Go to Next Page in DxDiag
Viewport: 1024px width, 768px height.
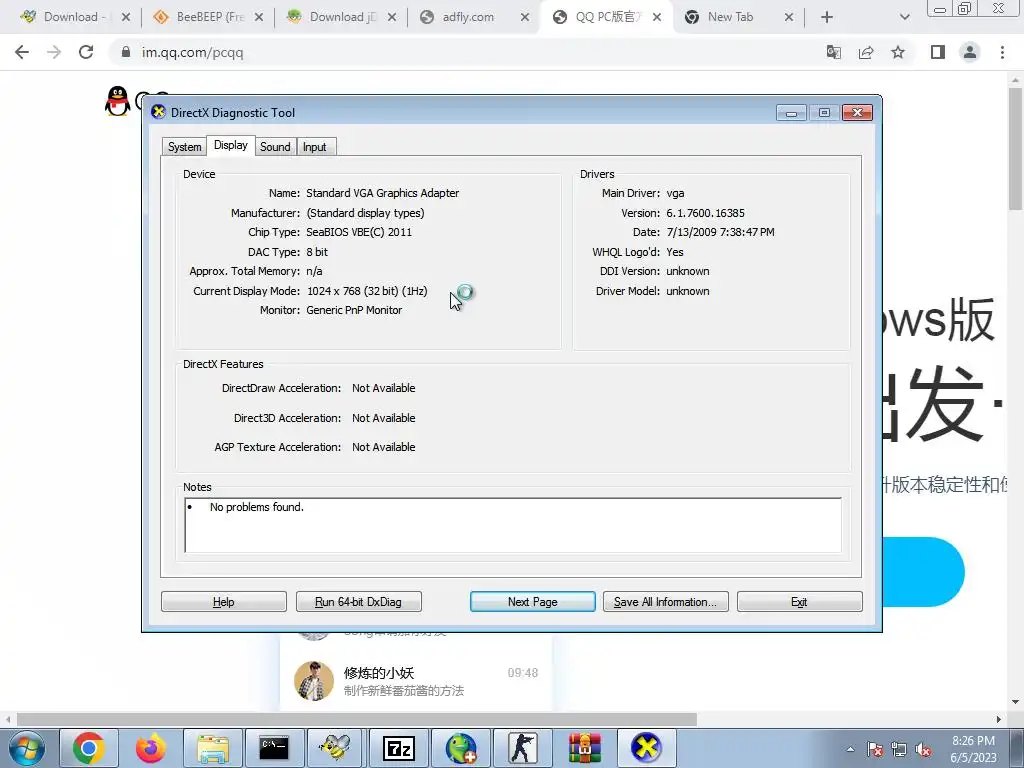click(x=532, y=601)
